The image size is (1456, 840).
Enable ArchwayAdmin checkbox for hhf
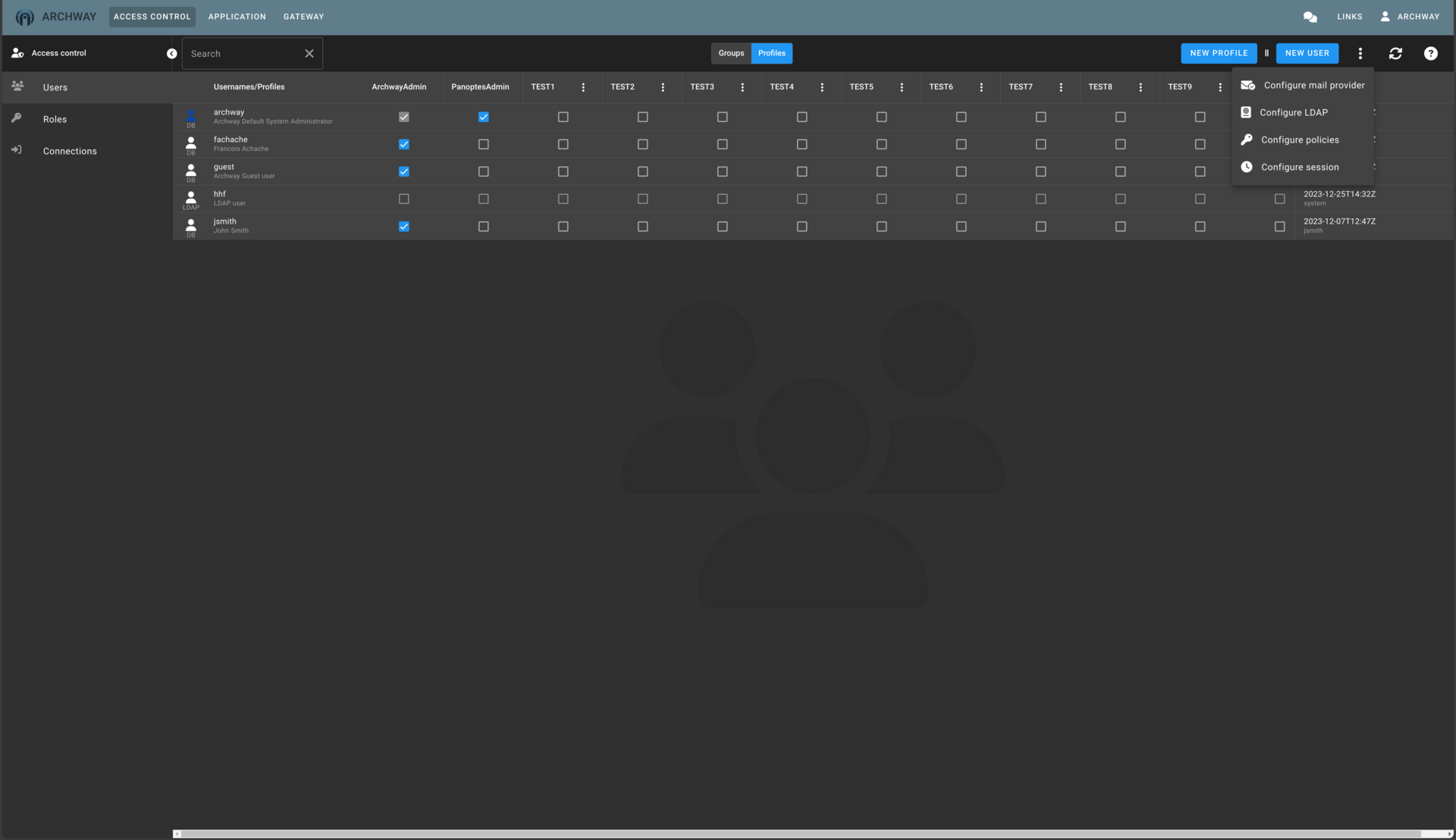pyautogui.click(x=403, y=199)
